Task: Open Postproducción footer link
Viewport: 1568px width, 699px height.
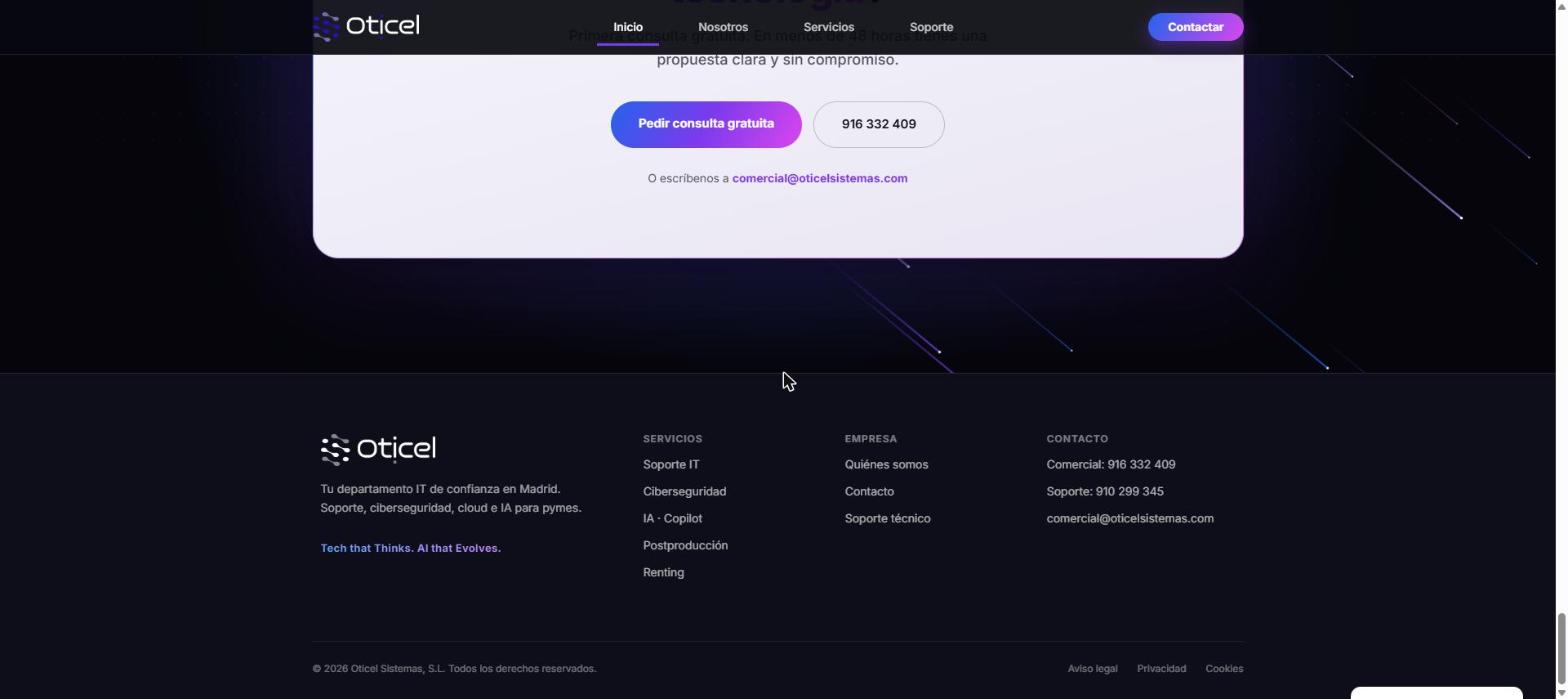Action: pos(685,545)
